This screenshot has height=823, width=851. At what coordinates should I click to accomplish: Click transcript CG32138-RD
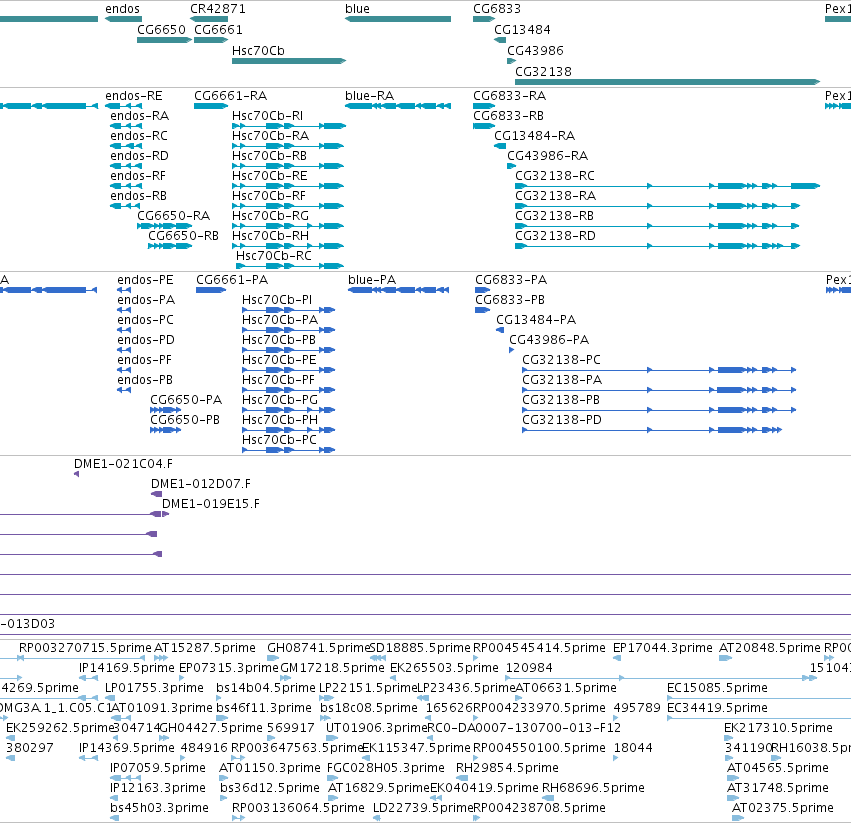click(x=555, y=236)
